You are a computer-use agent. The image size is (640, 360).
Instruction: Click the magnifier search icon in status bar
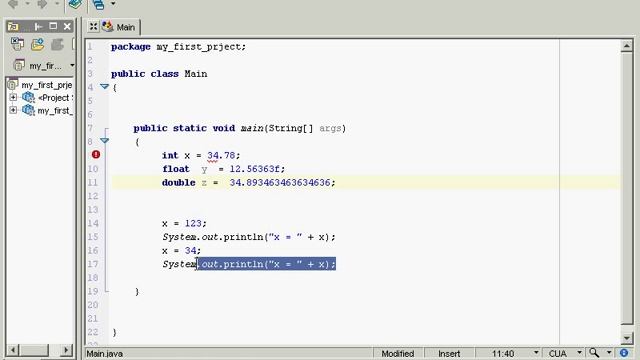(x=594, y=353)
